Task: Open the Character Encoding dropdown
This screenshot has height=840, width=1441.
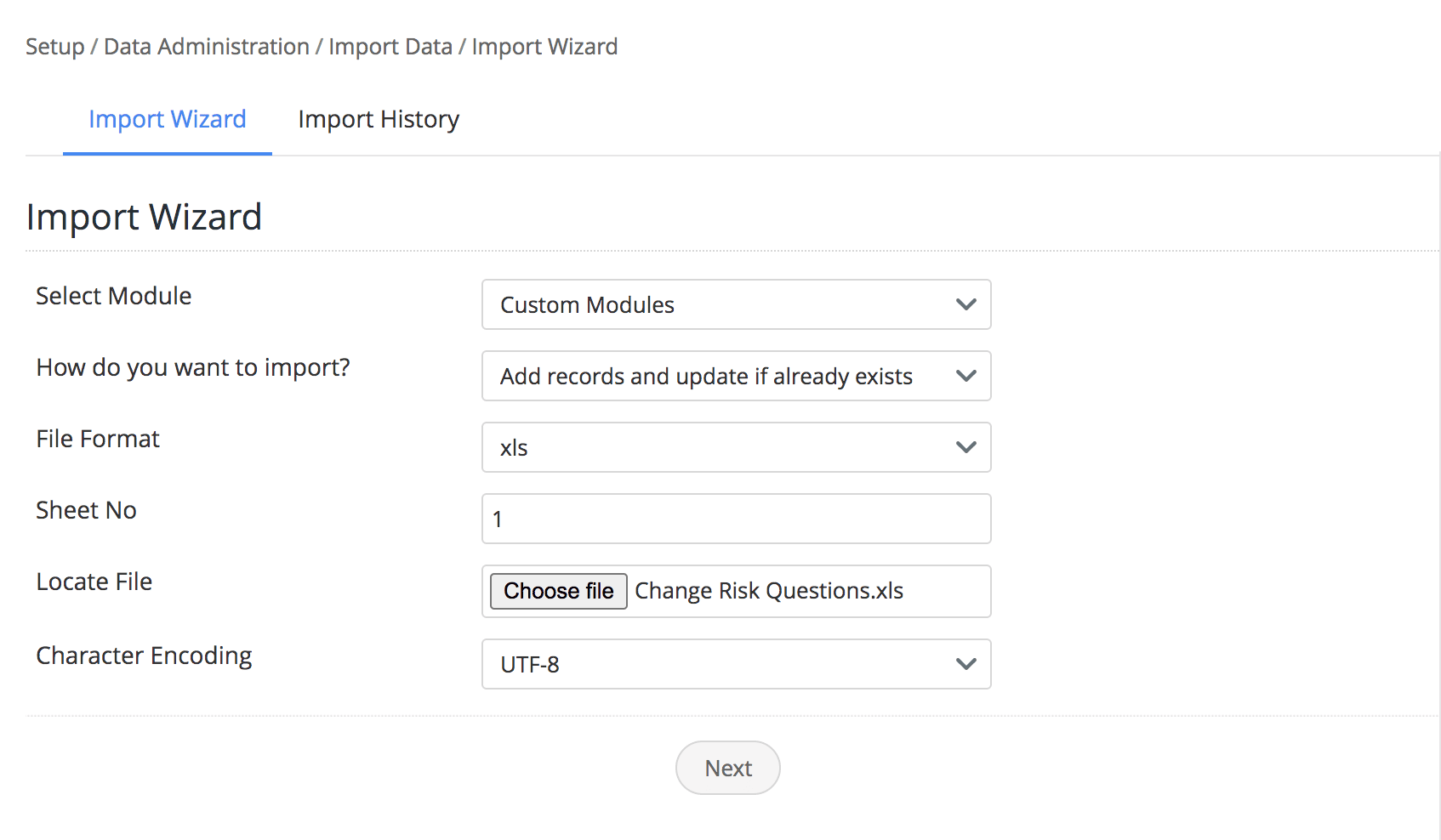Action: [x=736, y=664]
